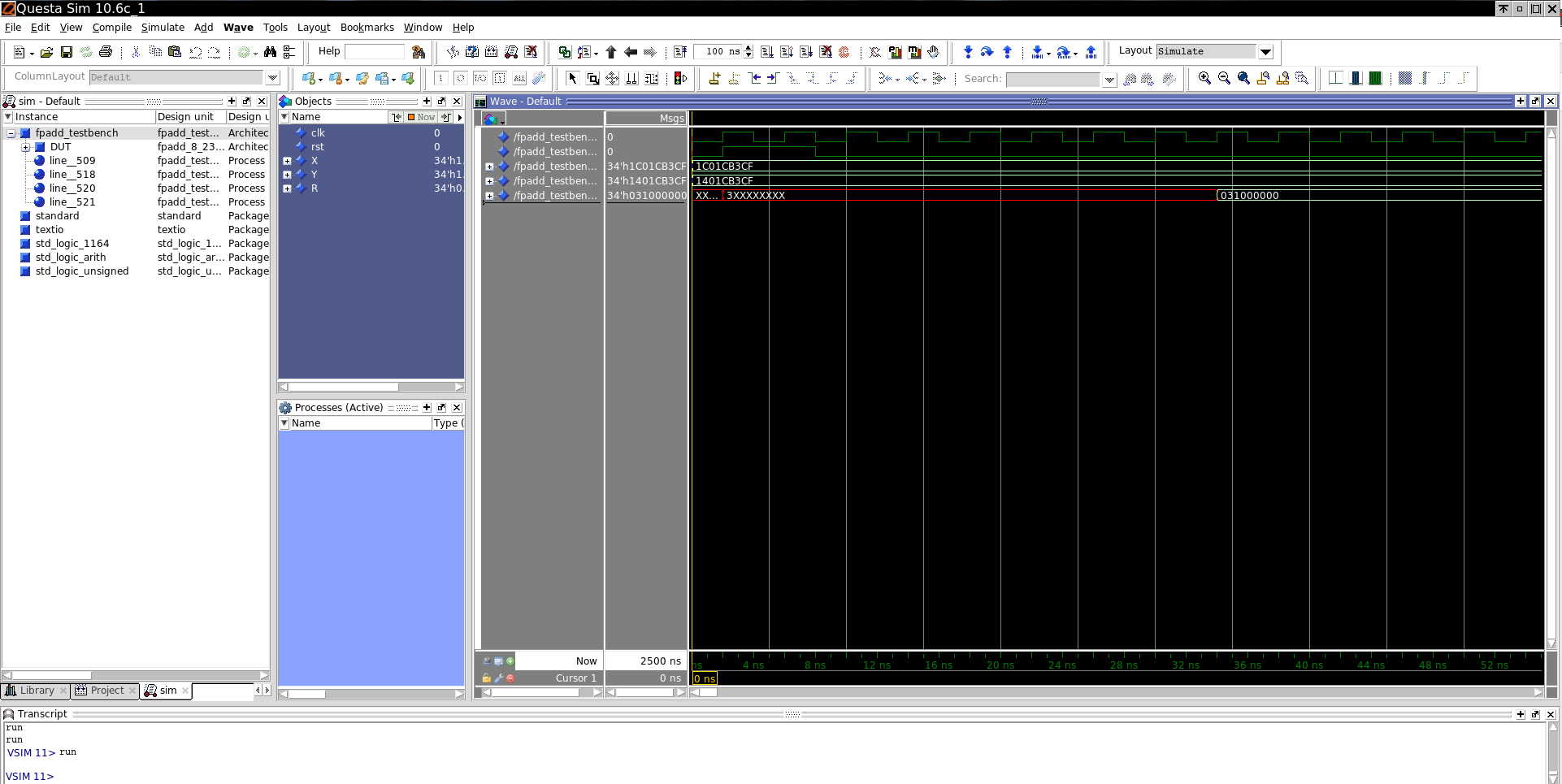
Task: Lock Cursor 1 with the padlock toggle
Action: click(487, 678)
